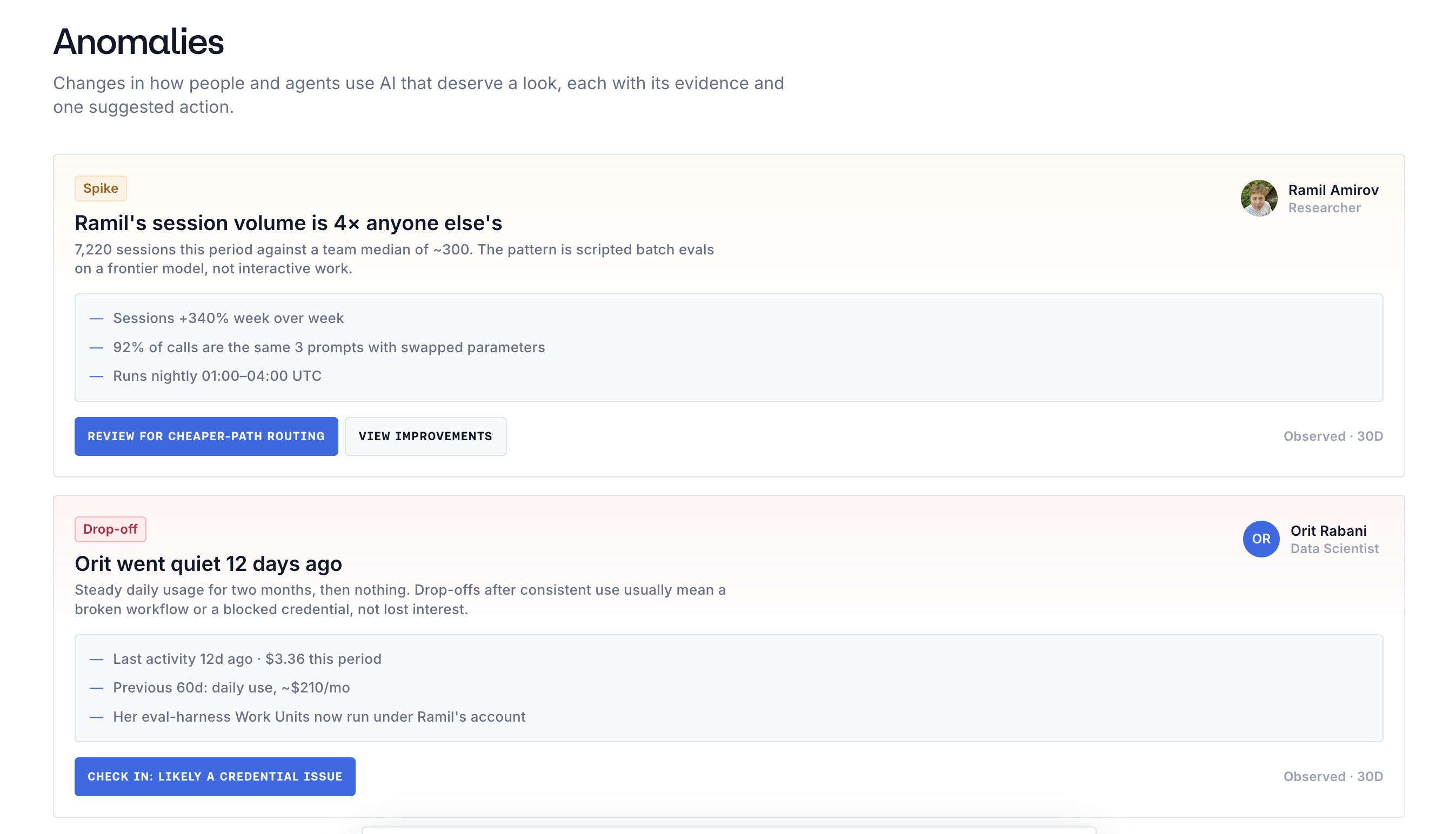Viewport: 1456px width, 834px height.
Task: Click evidence line about same 3 prompts
Action: click(x=329, y=347)
